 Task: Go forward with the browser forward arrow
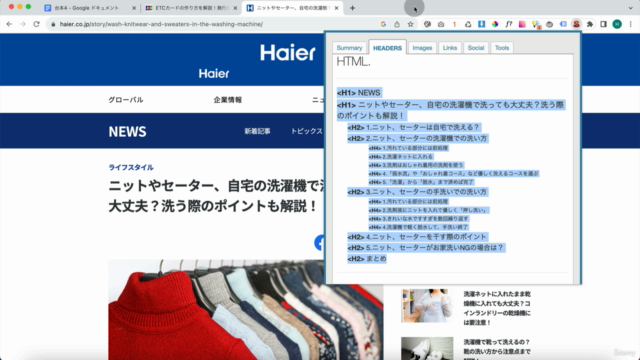tap(23, 24)
